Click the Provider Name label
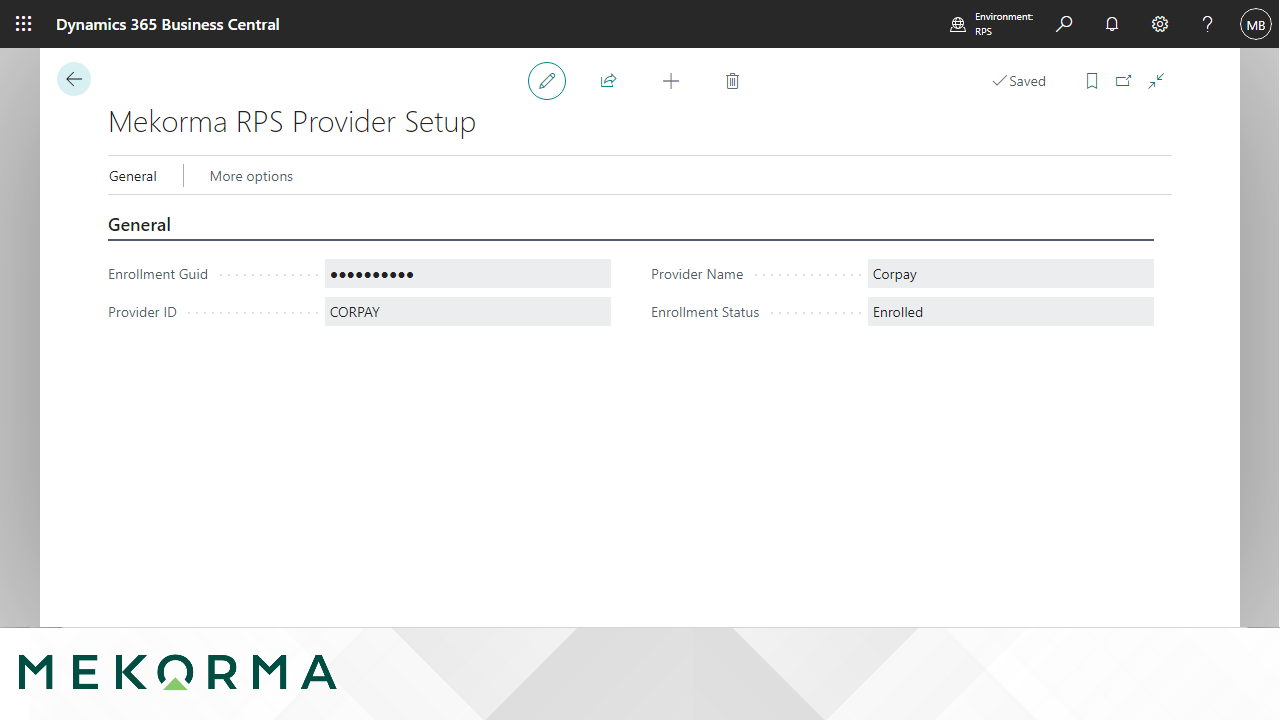Screen dimensions: 1280x720 (x=697, y=274)
